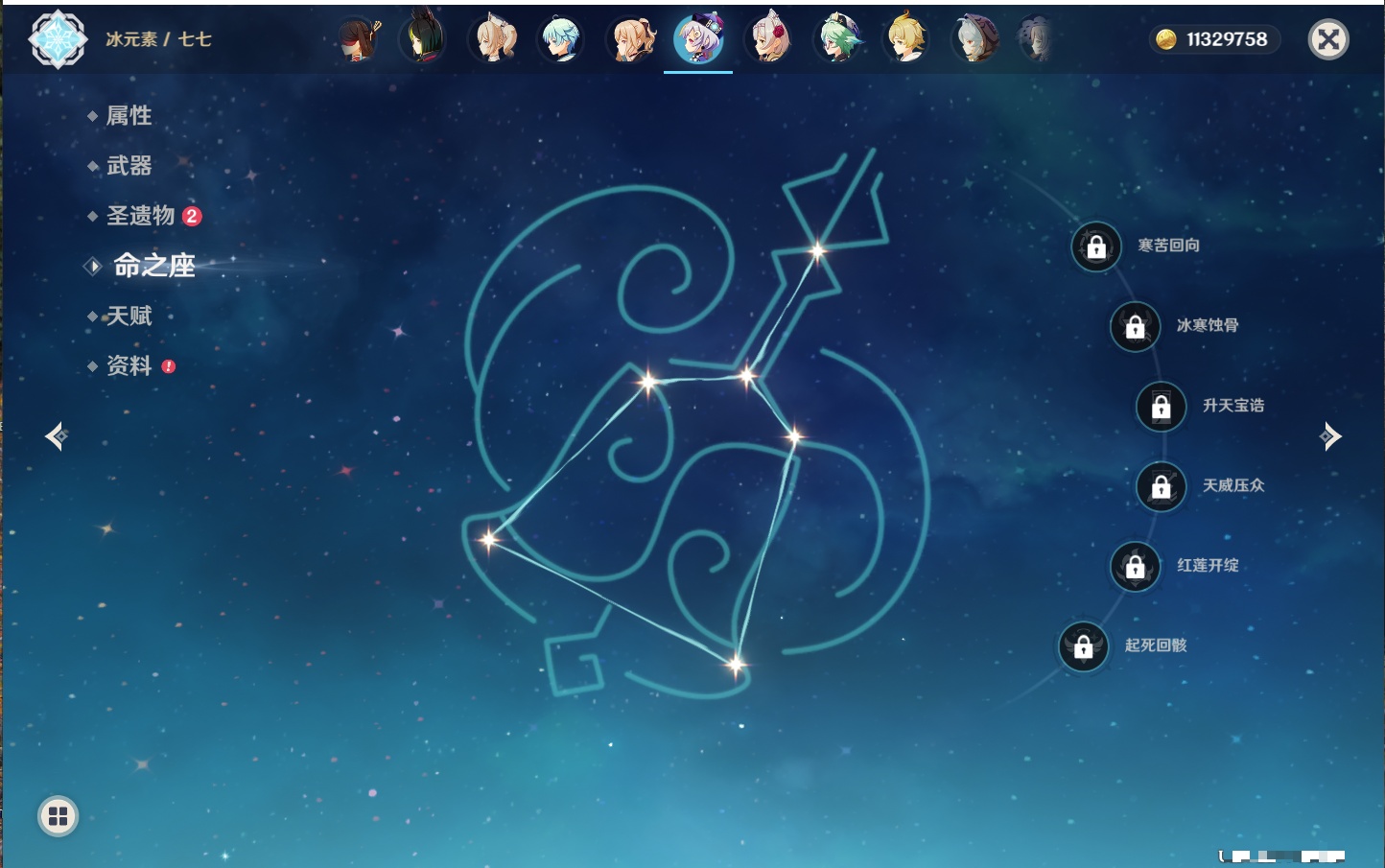Select blonde ponytail avatar with black bow

(632, 39)
